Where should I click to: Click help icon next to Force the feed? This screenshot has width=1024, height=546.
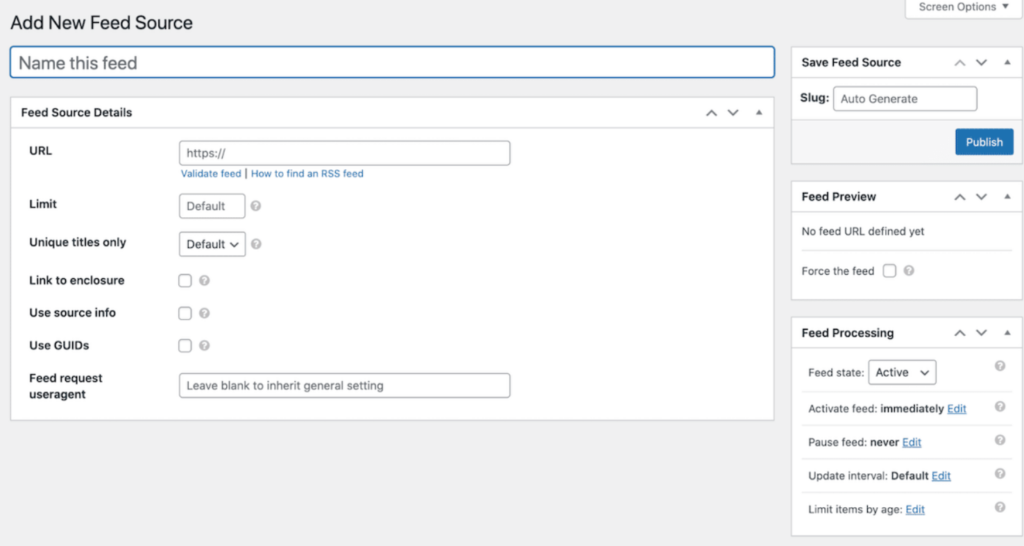tap(909, 271)
